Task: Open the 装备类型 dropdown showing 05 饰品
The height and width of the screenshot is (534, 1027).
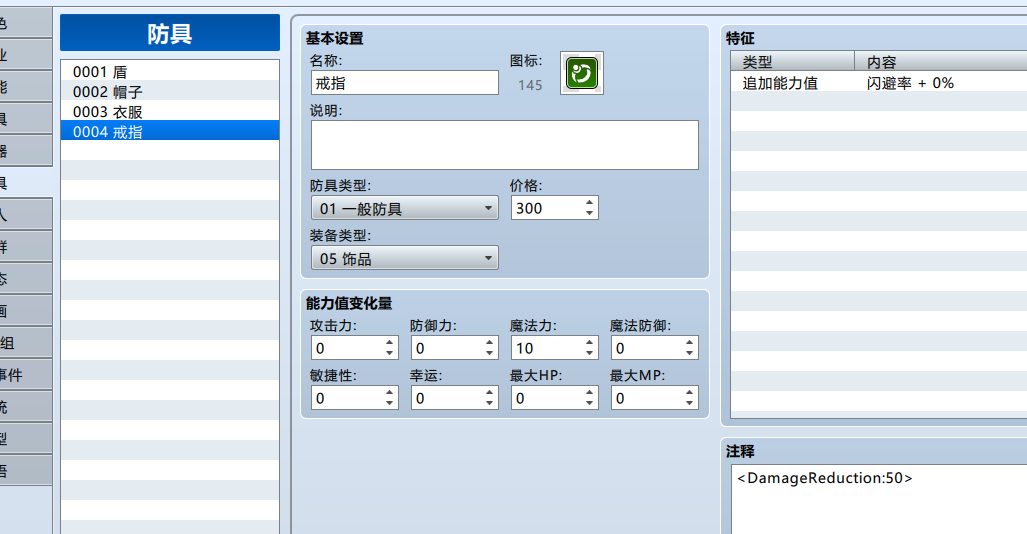Action: click(x=405, y=258)
